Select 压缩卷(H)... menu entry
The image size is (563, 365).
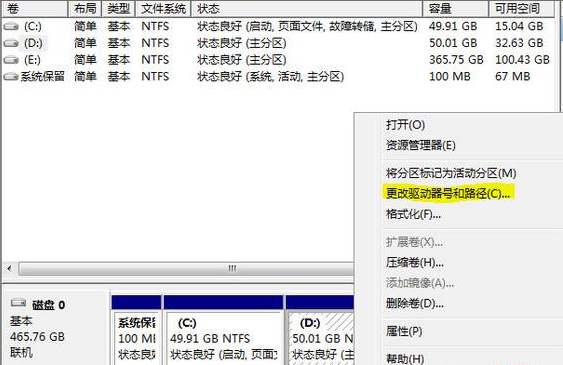pyautogui.click(x=415, y=263)
